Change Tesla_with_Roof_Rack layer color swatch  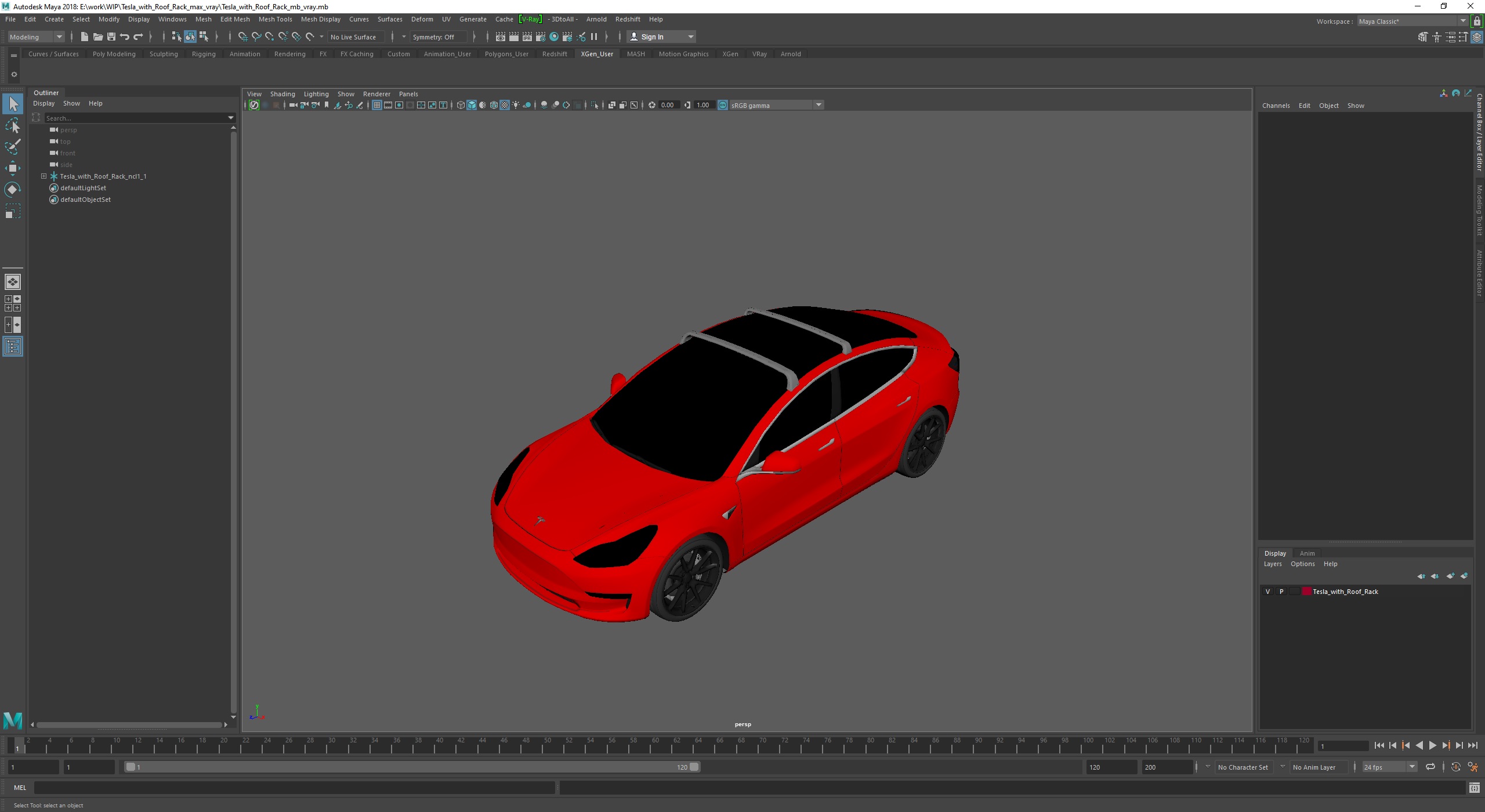click(x=1306, y=592)
